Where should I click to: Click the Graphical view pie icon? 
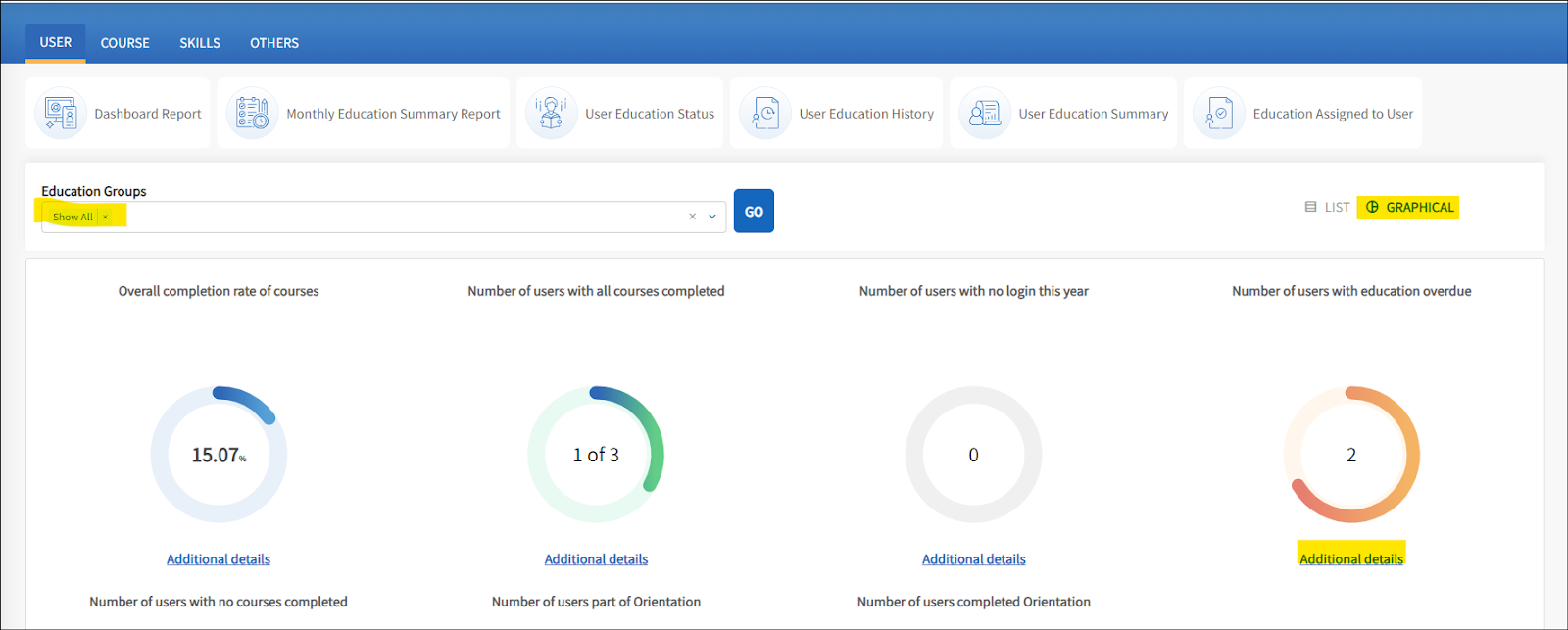1372,207
